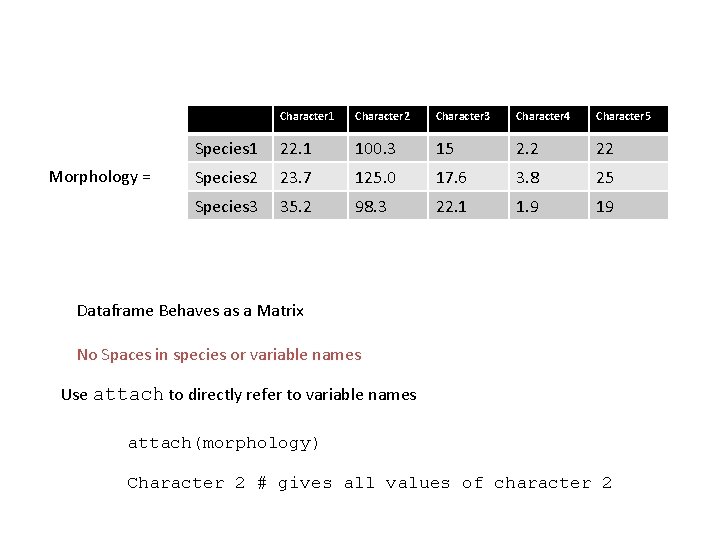This screenshot has height=540, width=720.
Task: Click the cell with value 17.6
Action: coord(452,178)
